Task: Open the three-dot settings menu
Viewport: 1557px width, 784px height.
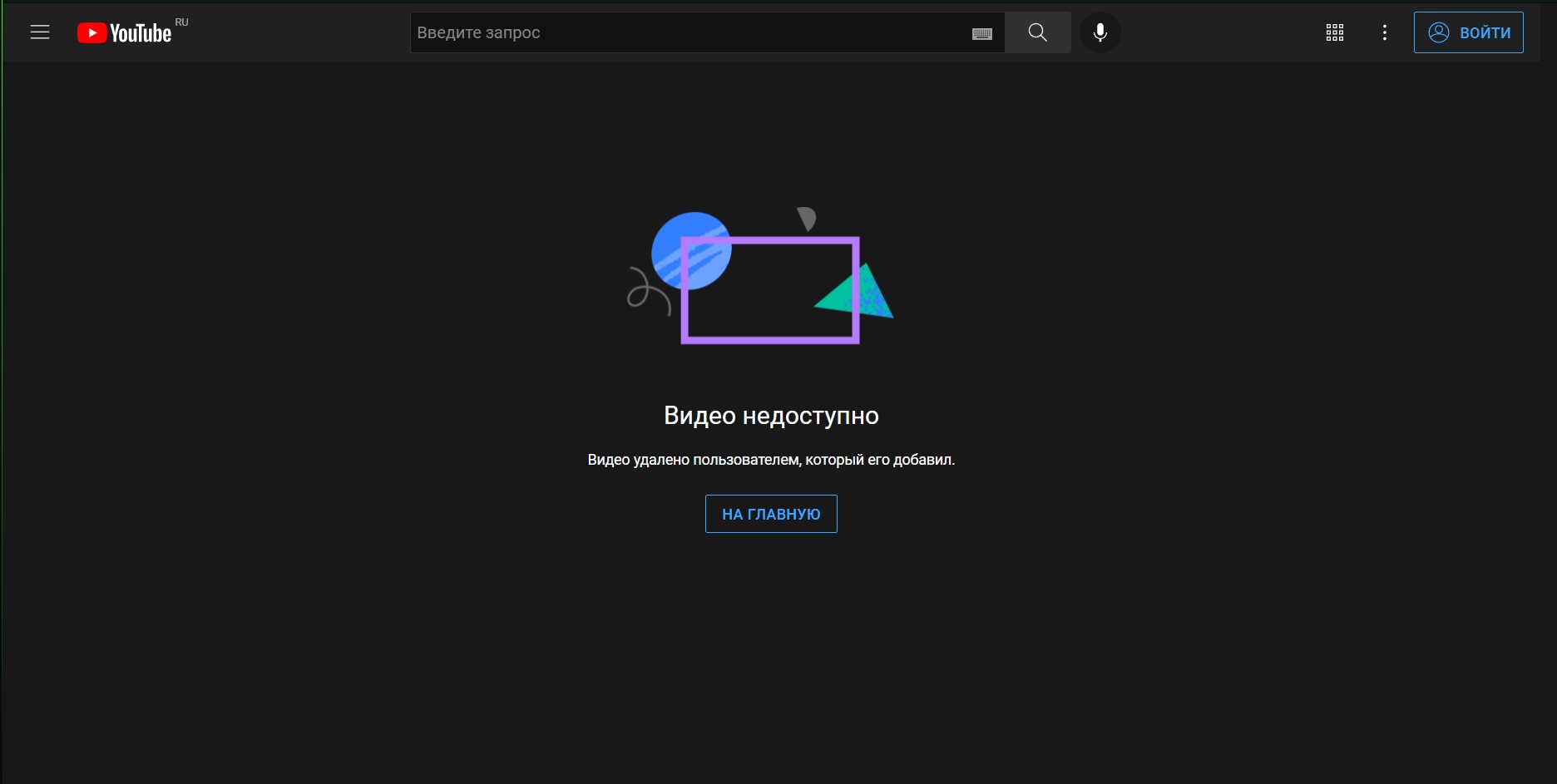Action: pyautogui.click(x=1384, y=32)
